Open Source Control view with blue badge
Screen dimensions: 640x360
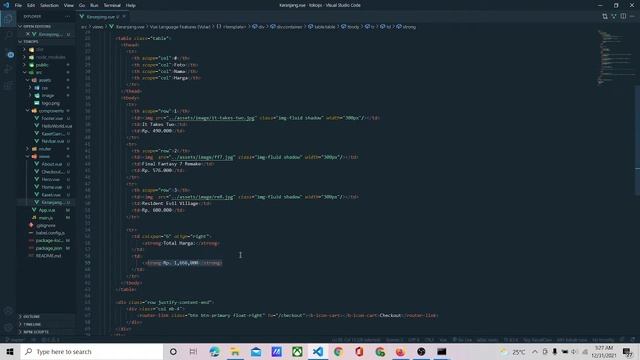pos(8,54)
